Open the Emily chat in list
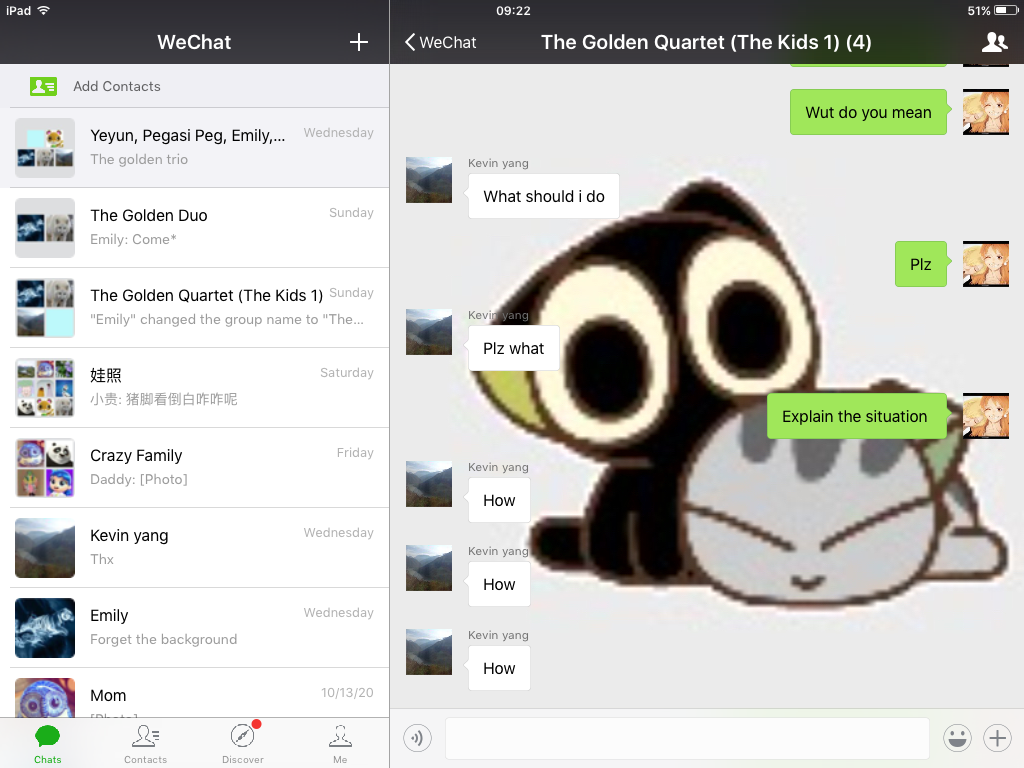Screen dimensions: 1024x768 (195, 628)
